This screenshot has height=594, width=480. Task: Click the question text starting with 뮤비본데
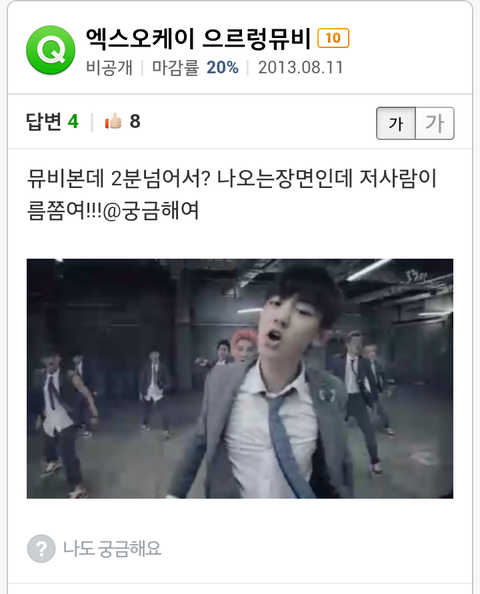click(231, 194)
